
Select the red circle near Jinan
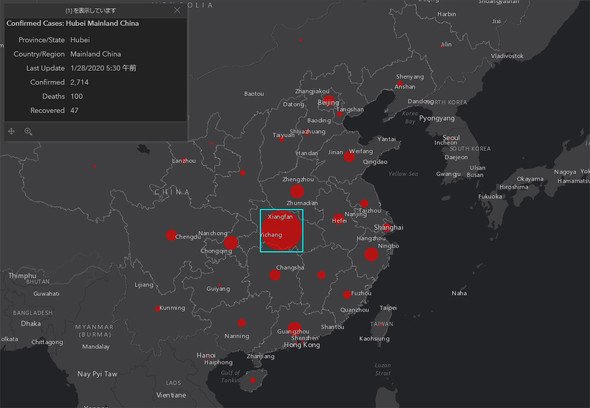[349, 157]
